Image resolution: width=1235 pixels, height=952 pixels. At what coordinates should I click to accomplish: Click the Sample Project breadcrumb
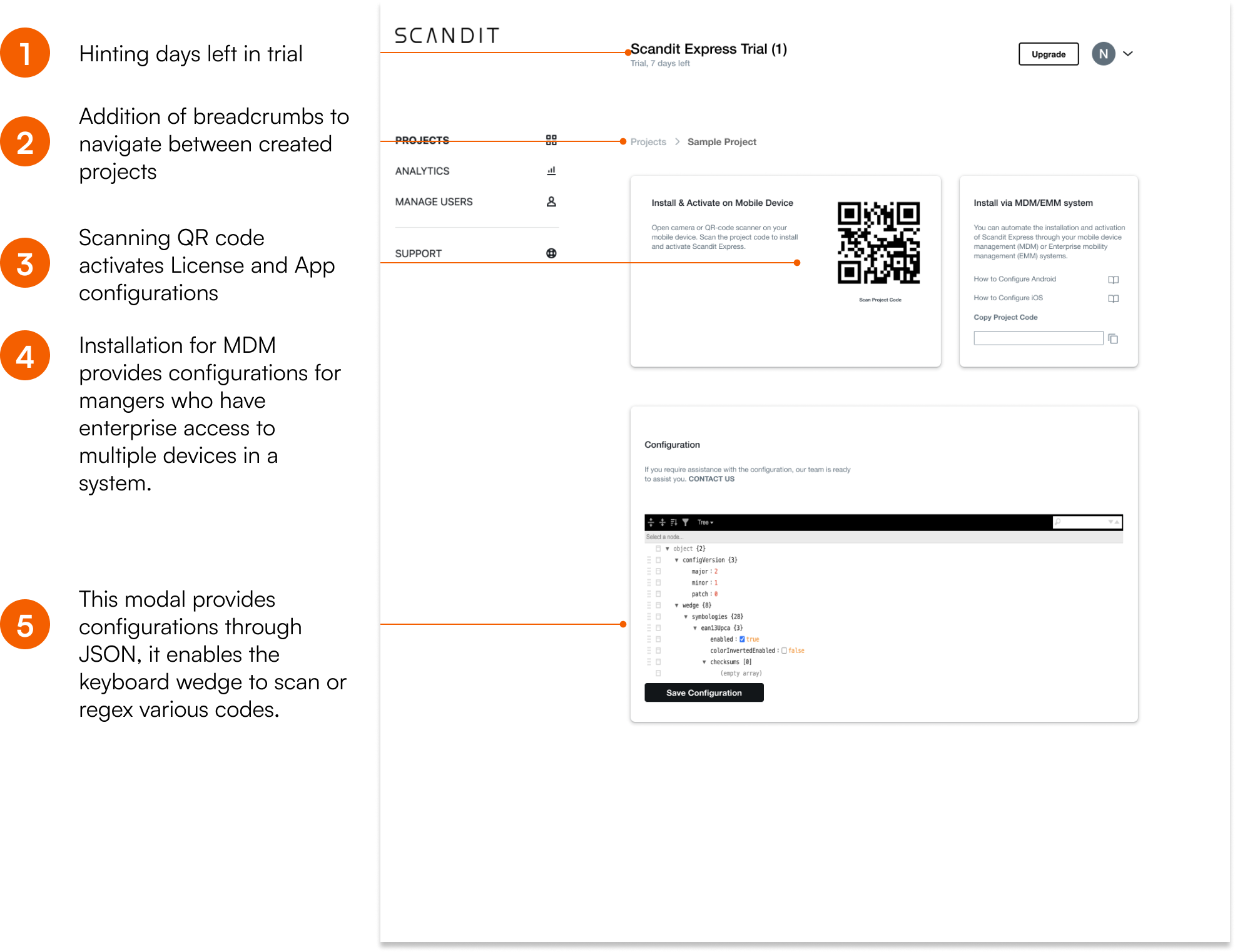[722, 142]
